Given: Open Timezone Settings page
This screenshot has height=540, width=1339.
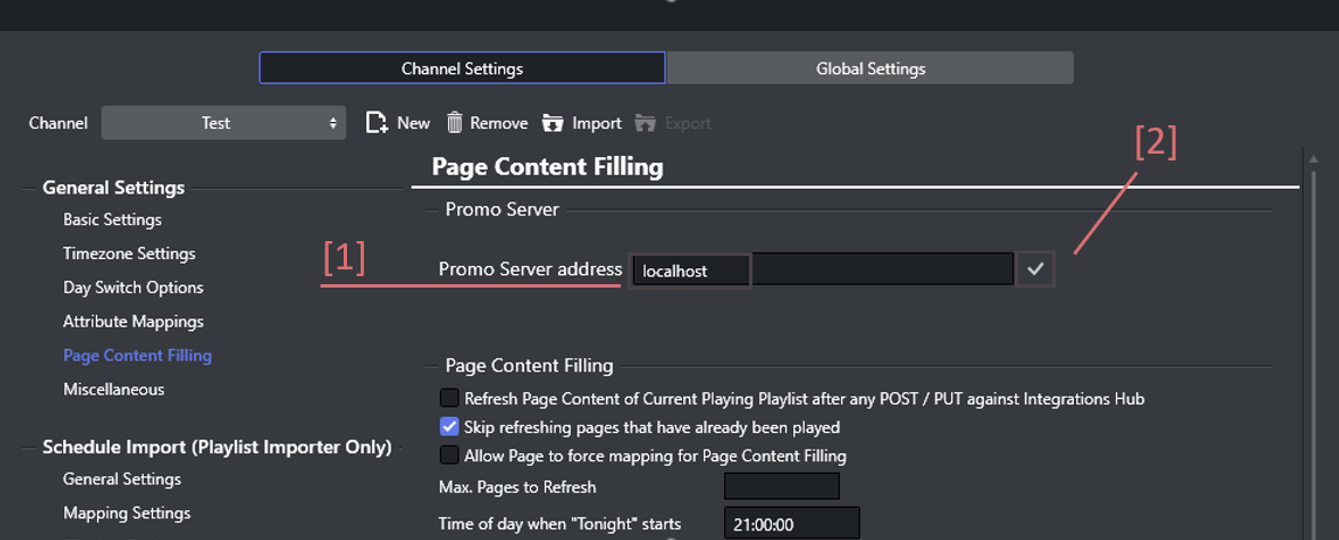Looking at the screenshot, I should [129, 253].
